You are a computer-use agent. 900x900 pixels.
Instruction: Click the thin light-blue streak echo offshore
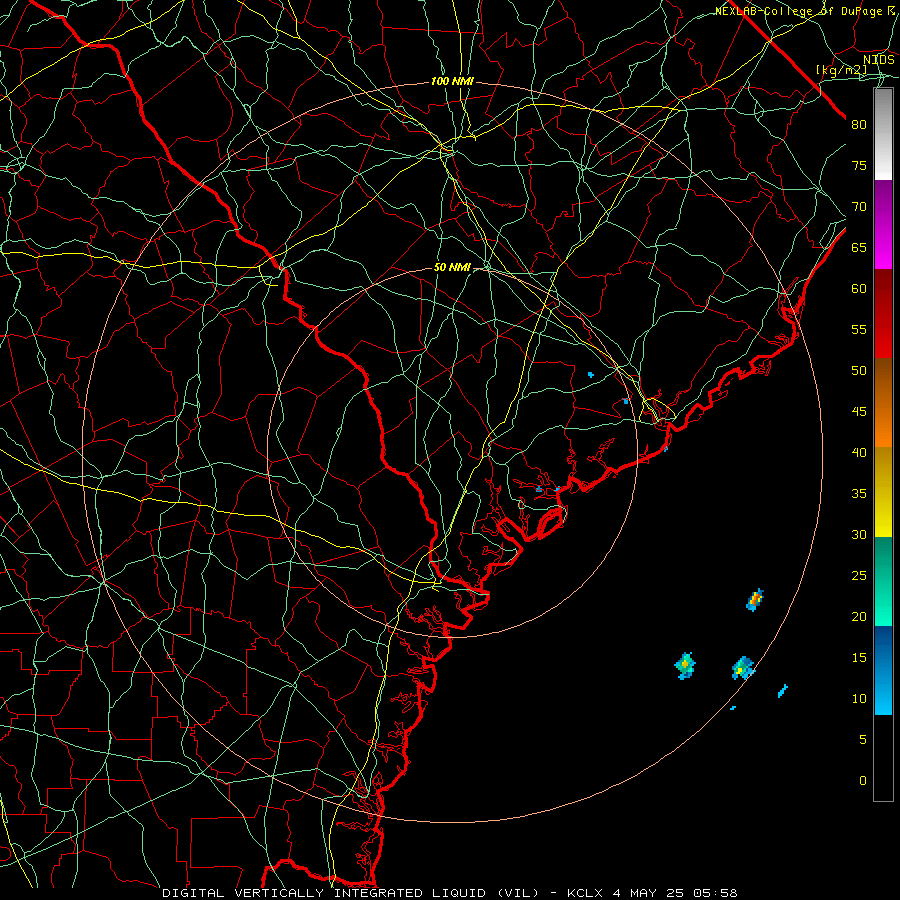(783, 691)
